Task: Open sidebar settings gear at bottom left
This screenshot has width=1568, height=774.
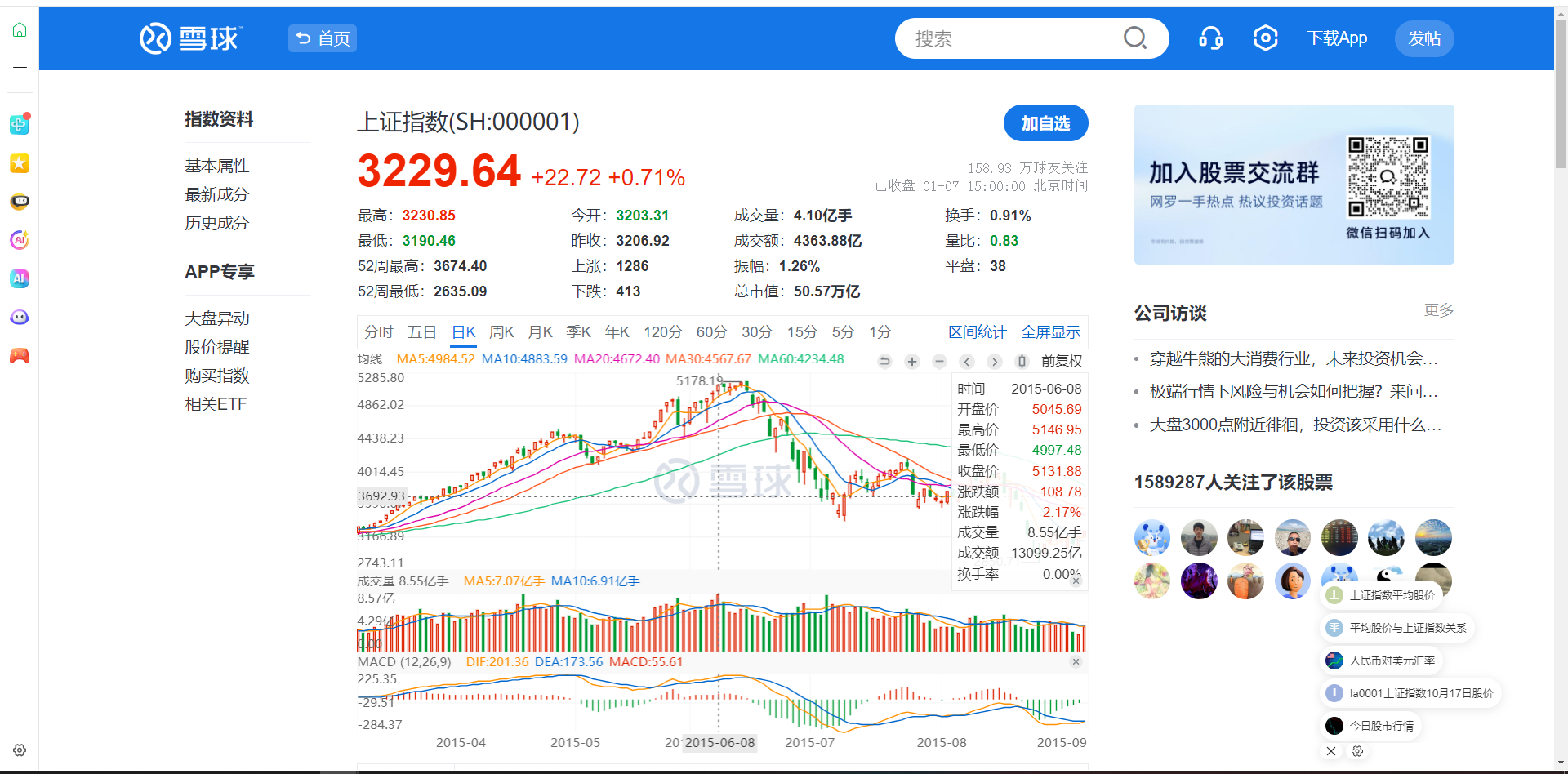Action: 20,750
